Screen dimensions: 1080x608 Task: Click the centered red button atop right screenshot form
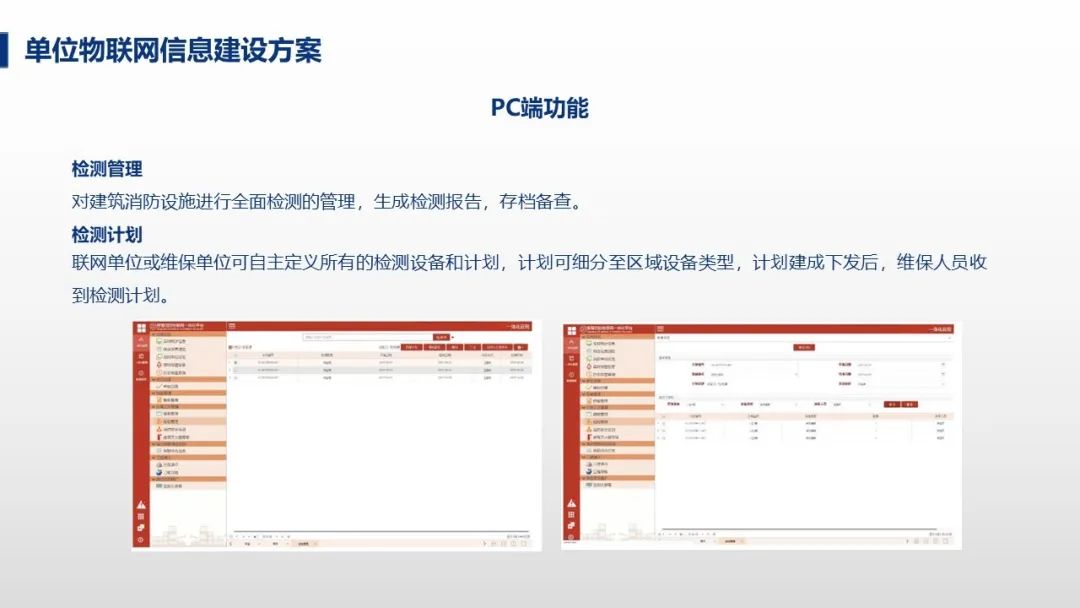coord(804,347)
